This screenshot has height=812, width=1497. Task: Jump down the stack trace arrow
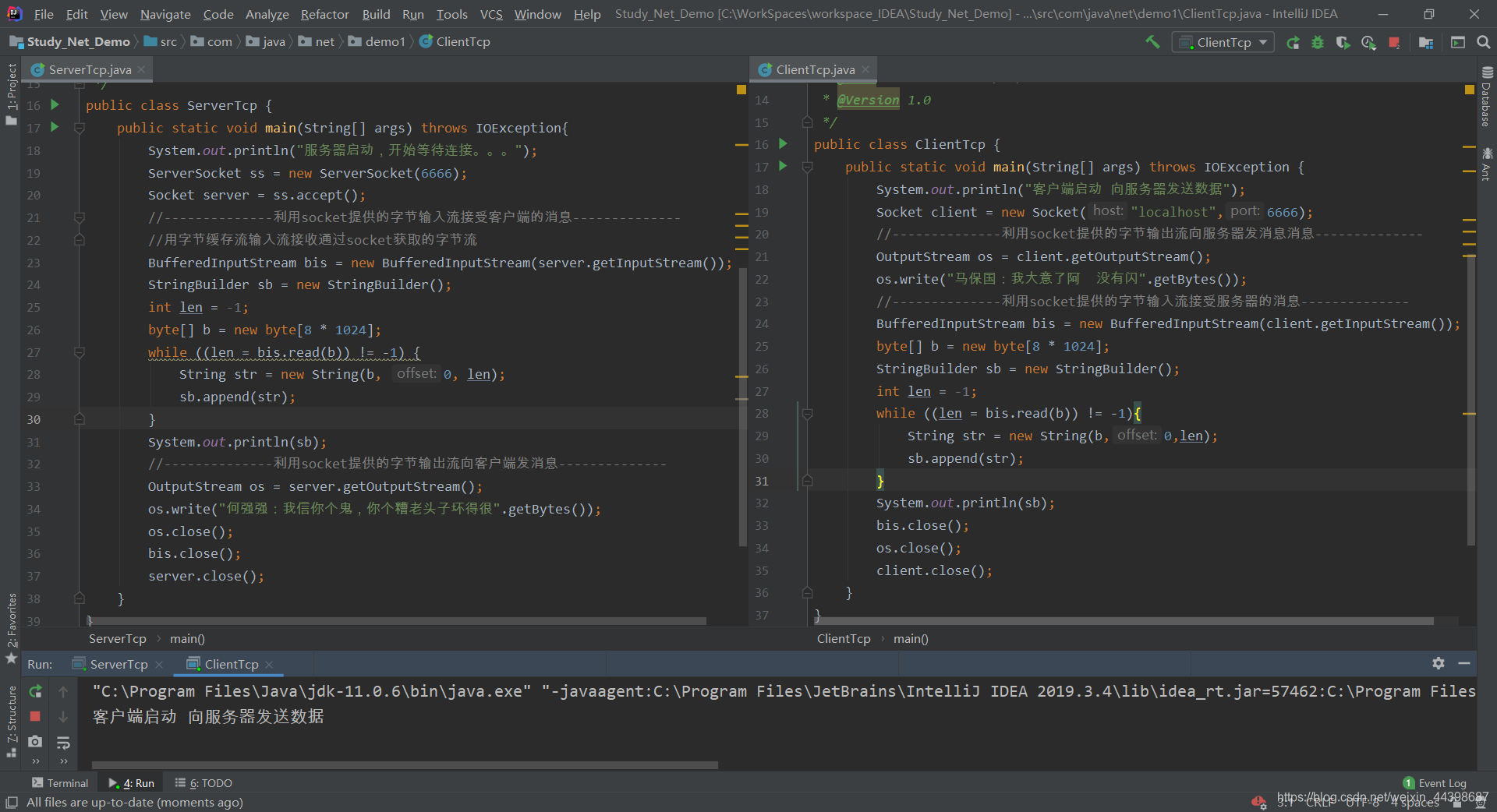[63, 716]
